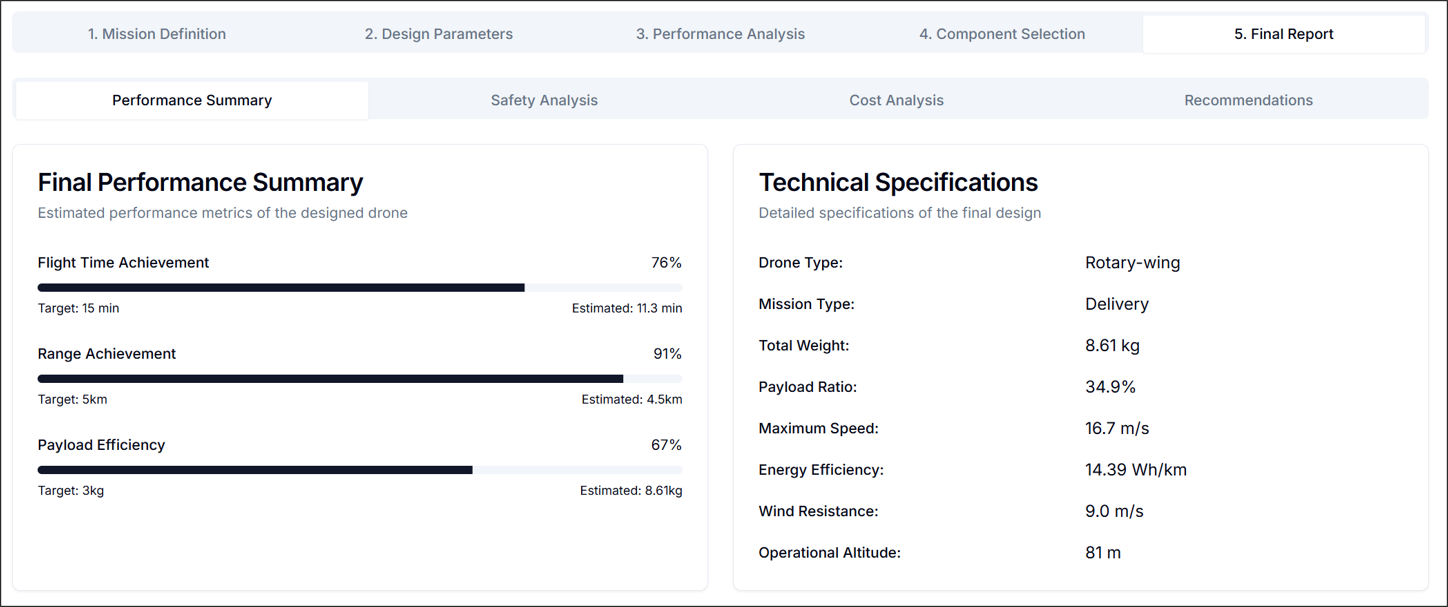Click the Flight Time Achievement progress bar
Image resolution: width=1448 pixels, height=607 pixels.
point(360,287)
